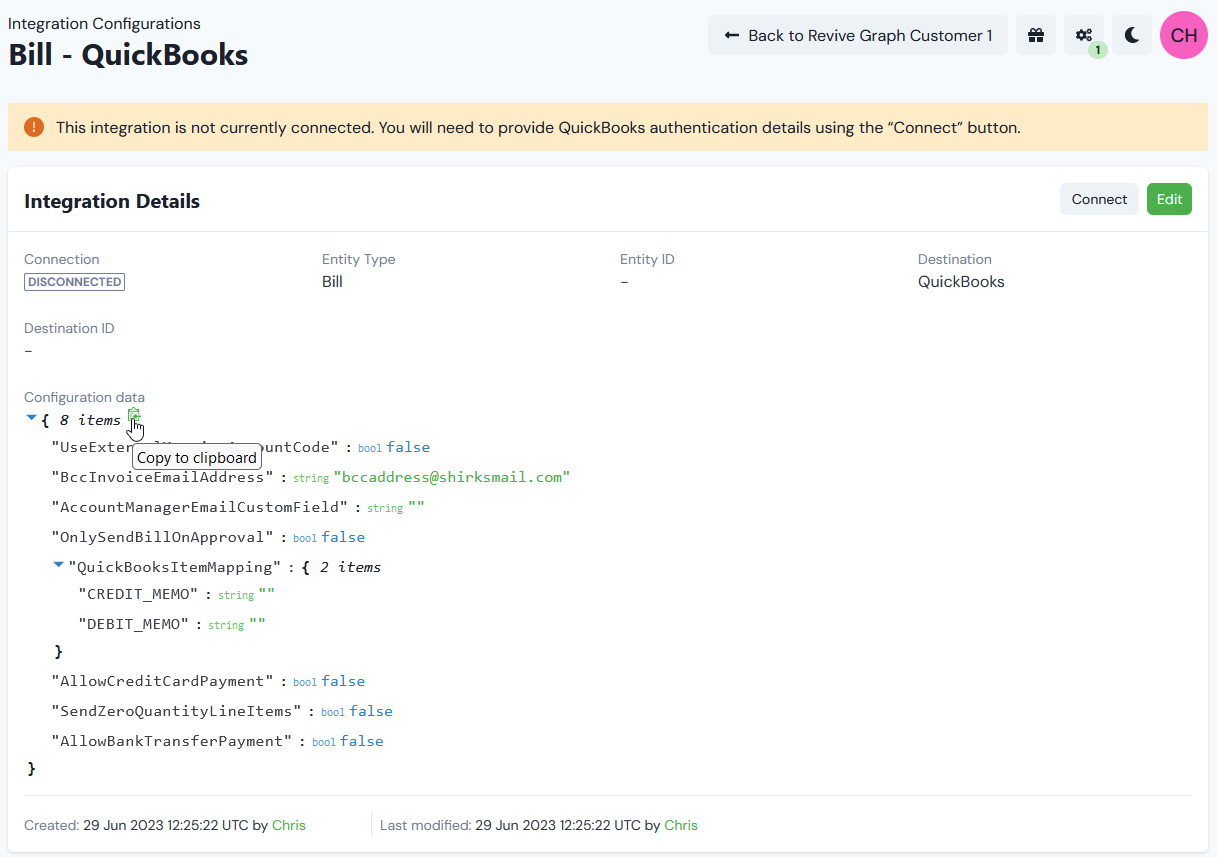Click the Connect button
This screenshot has height=857, width=1217.
point(1099,199)
